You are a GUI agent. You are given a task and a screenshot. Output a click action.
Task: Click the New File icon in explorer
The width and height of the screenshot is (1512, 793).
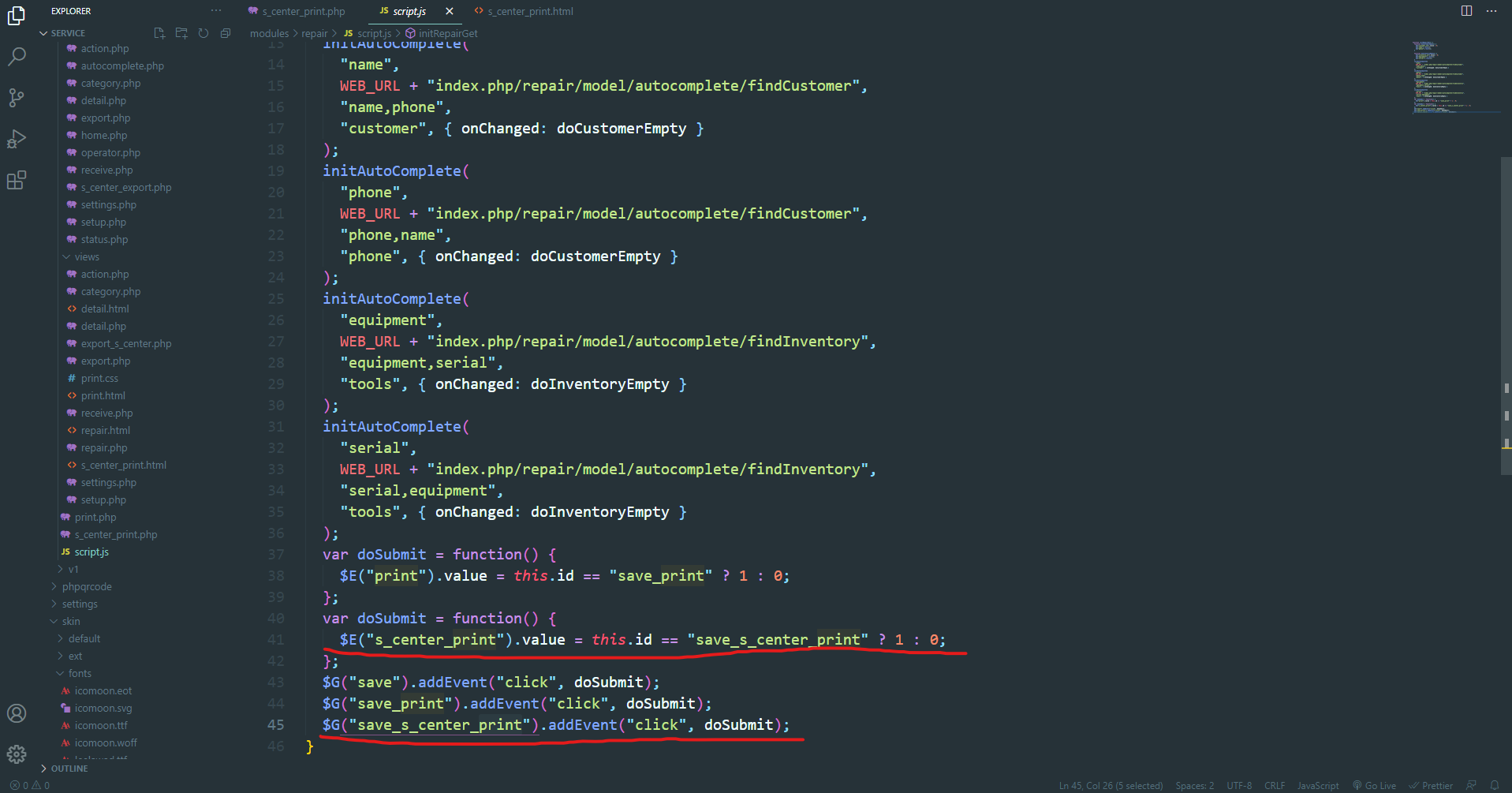click(159, 33)
